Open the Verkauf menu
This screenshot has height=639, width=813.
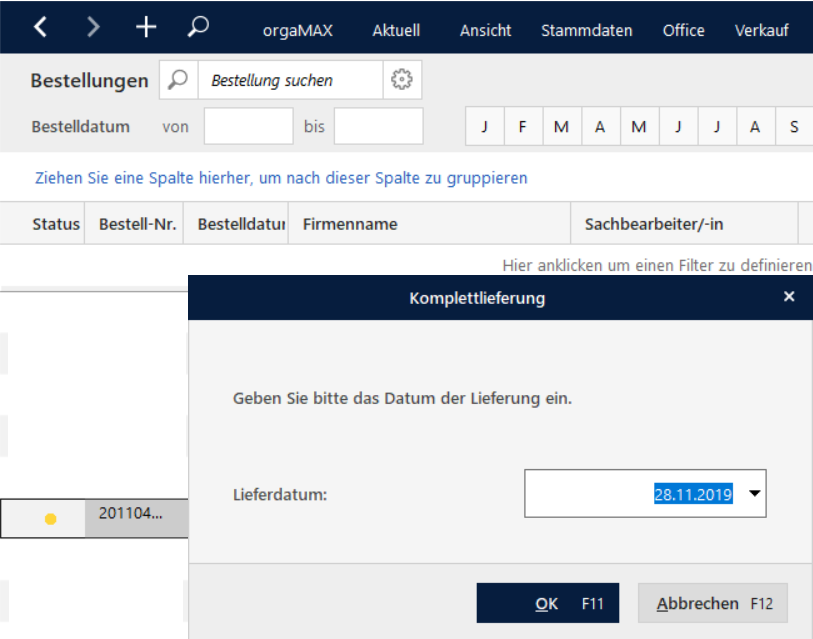[x=761, y=30]
